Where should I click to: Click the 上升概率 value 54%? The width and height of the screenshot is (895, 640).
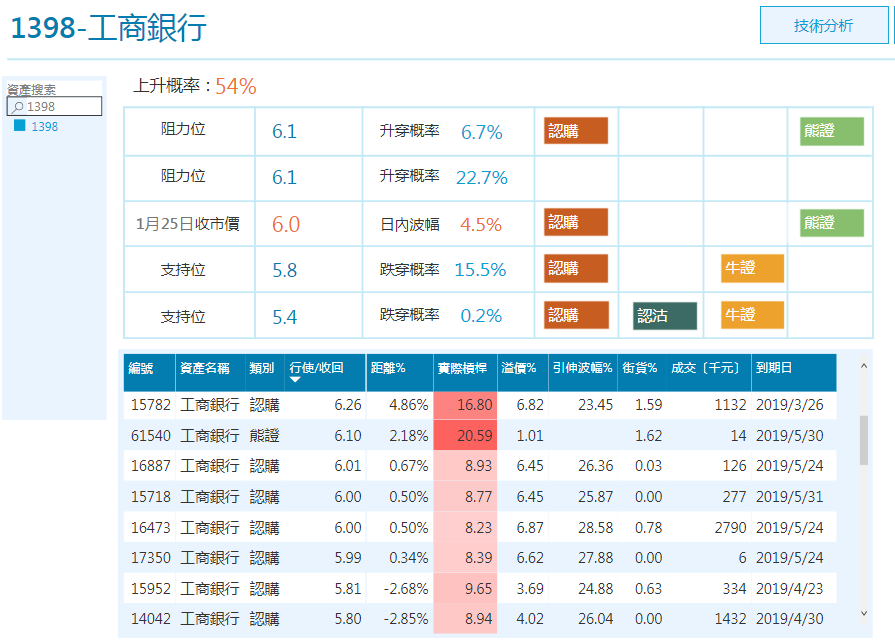(236, 87)
